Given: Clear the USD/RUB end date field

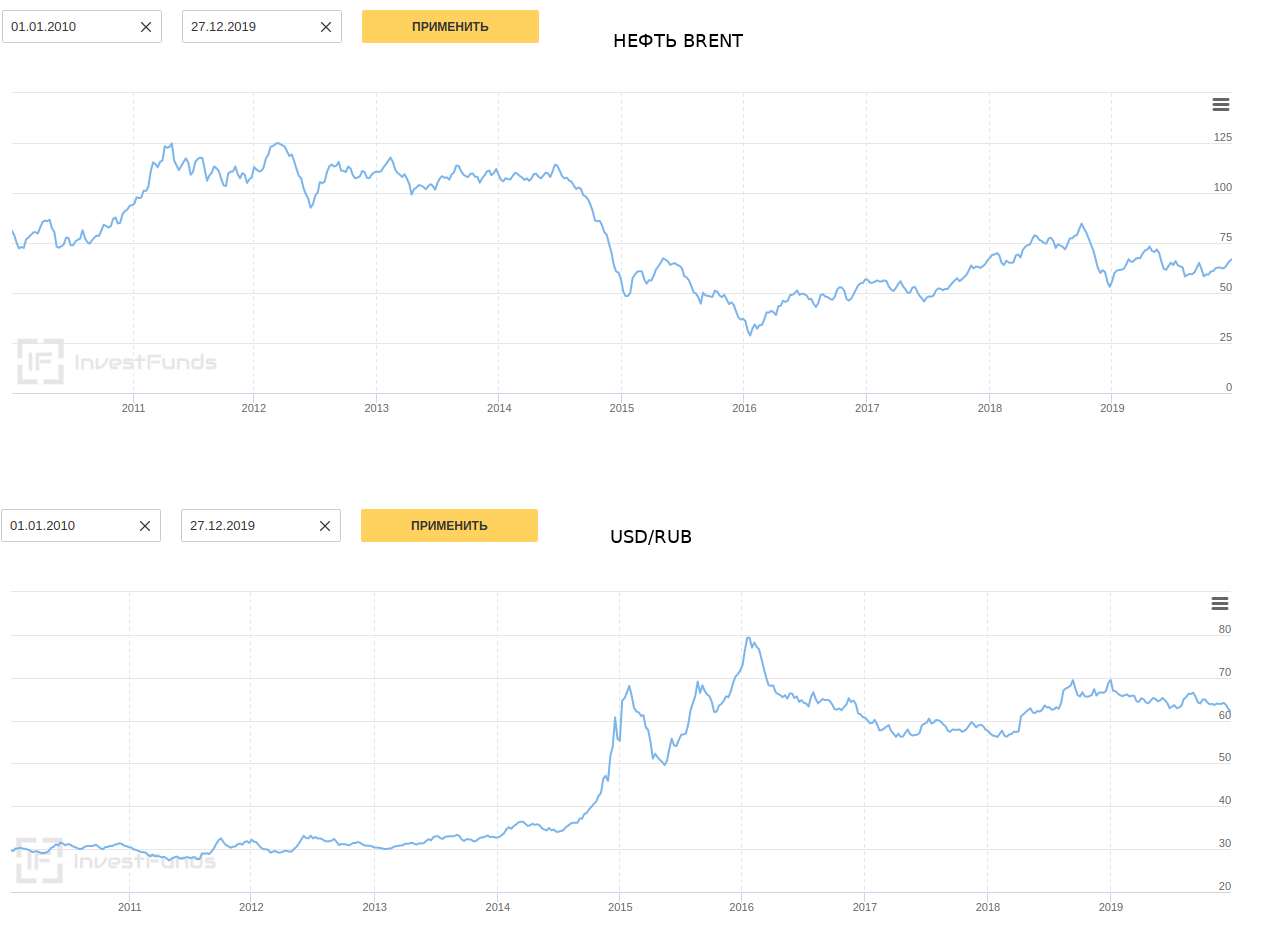Looking at the screenshot, I should pyautogui.click(x=325, y=526).
